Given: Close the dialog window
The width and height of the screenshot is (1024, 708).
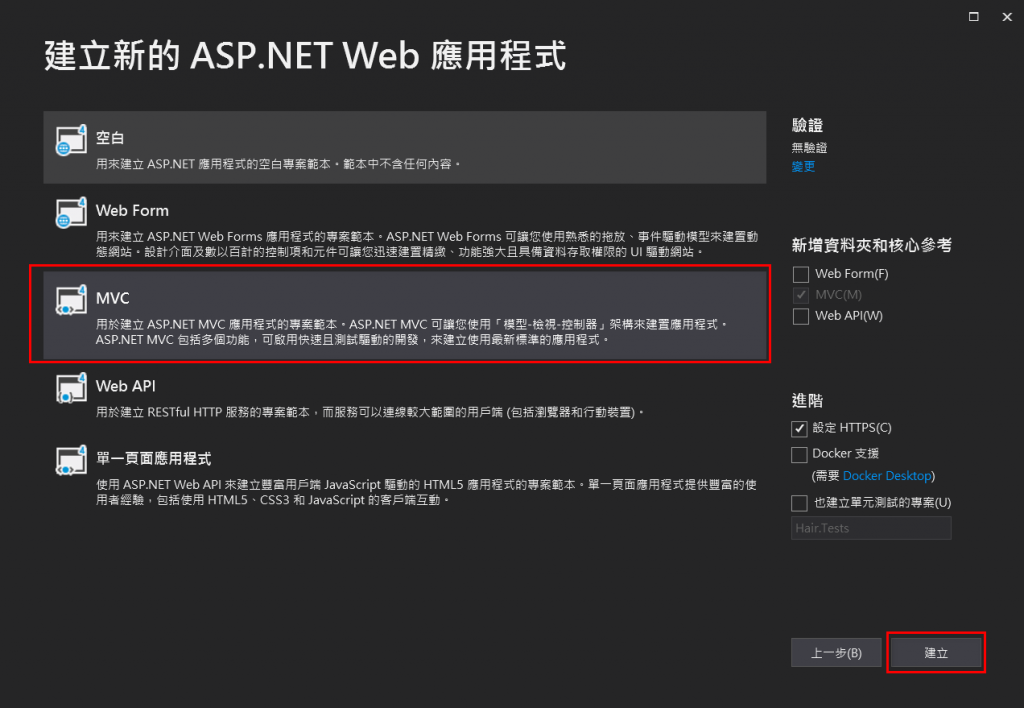Looking at the screenshot, I should point(1007,16).
